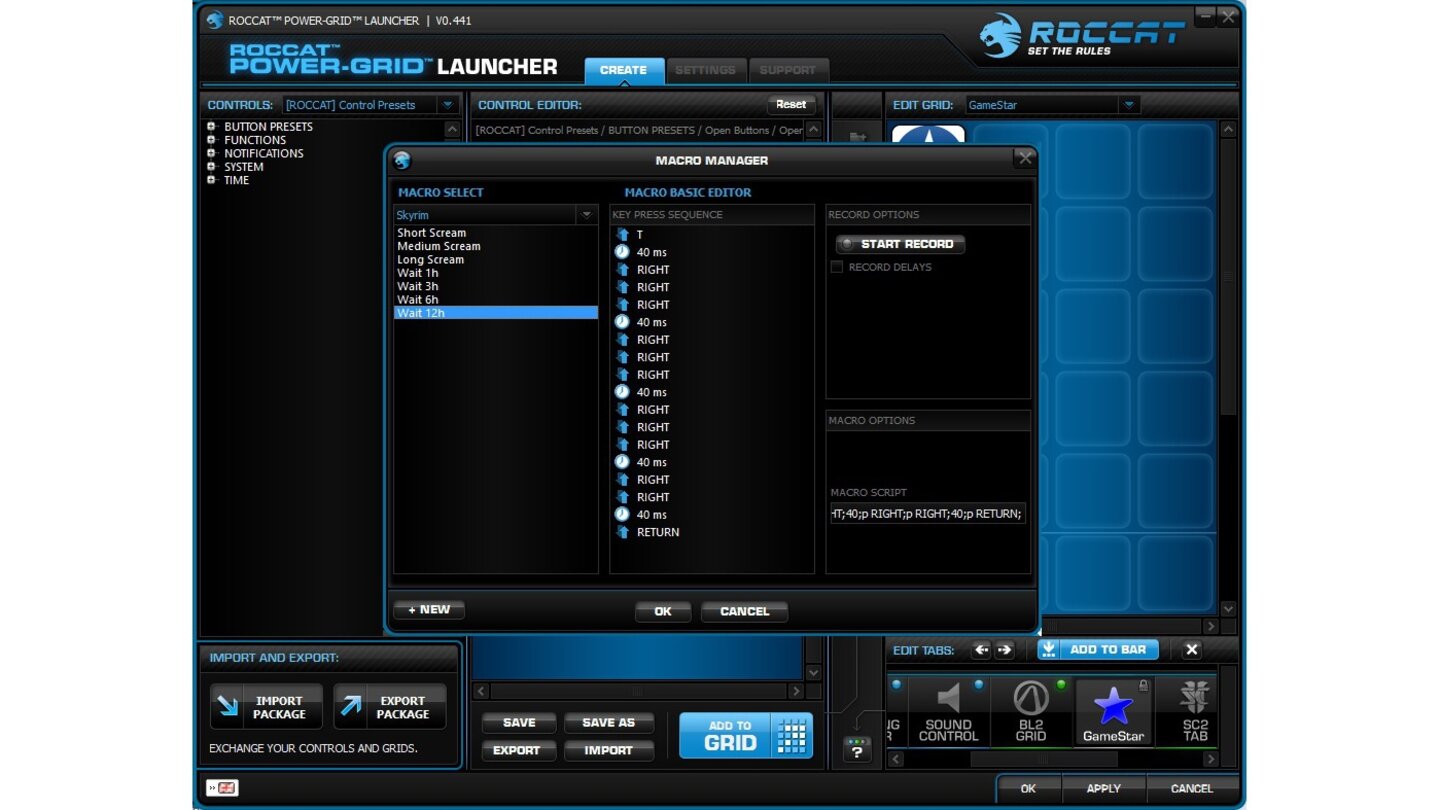Click the Controls list scroll up arrow
Screen dimensions: 1440x810
[x=452, y=129]
